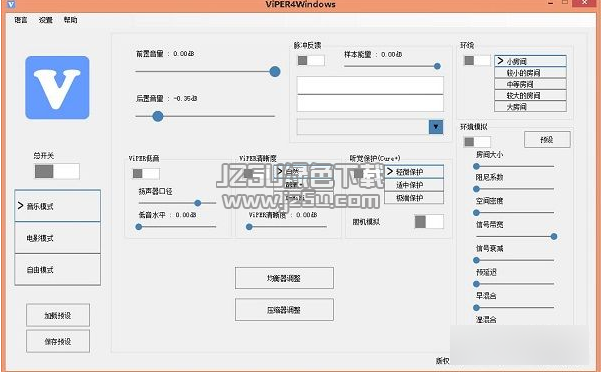602x372 pixels.
Task: Open the 帮助 menu
Action: tap(70, 20)
